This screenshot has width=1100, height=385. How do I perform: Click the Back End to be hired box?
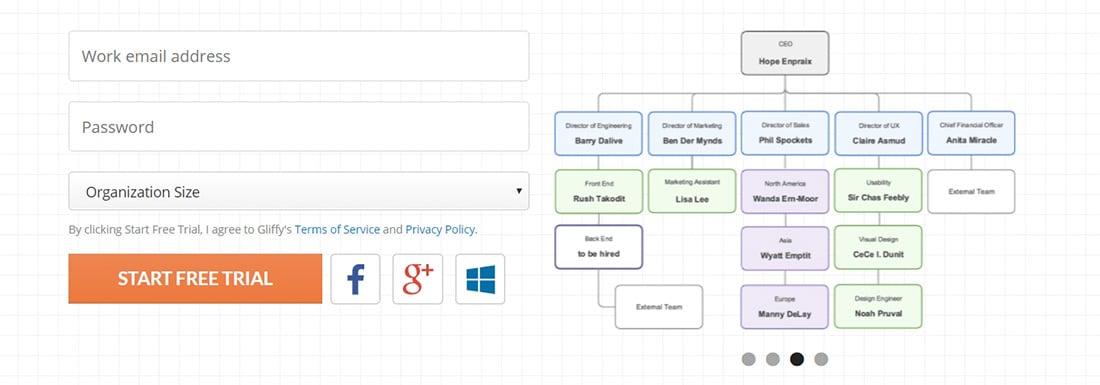[x=598, y=247]
